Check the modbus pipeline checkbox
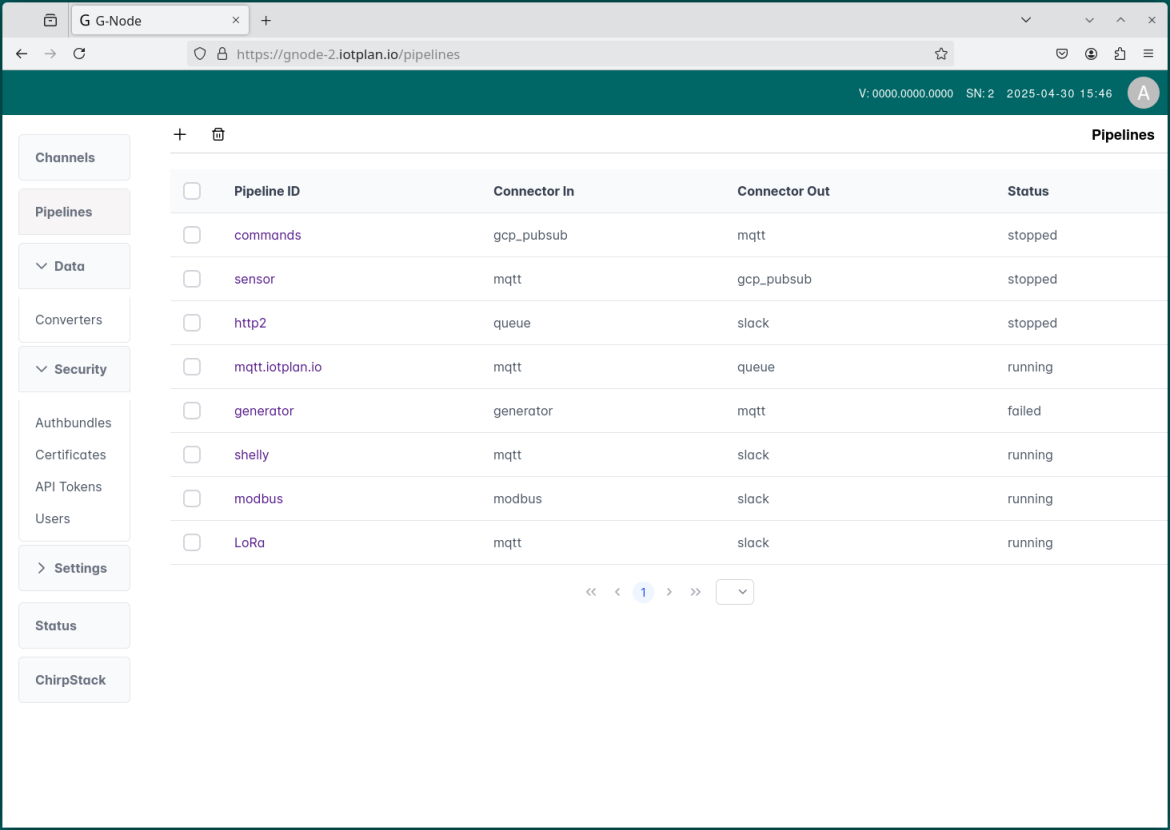 click(x=192, y=499)
